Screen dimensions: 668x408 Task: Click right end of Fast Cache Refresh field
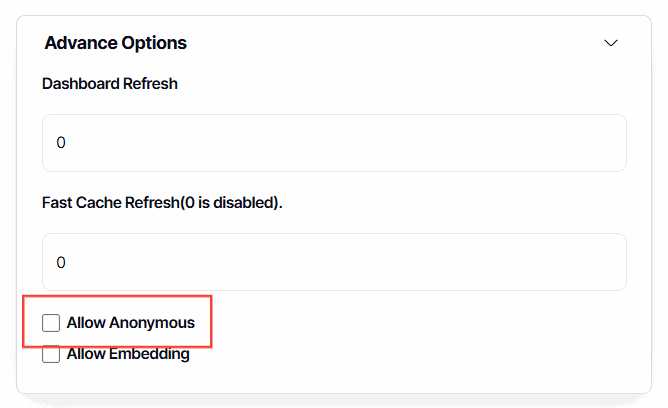tap(600, 262)
